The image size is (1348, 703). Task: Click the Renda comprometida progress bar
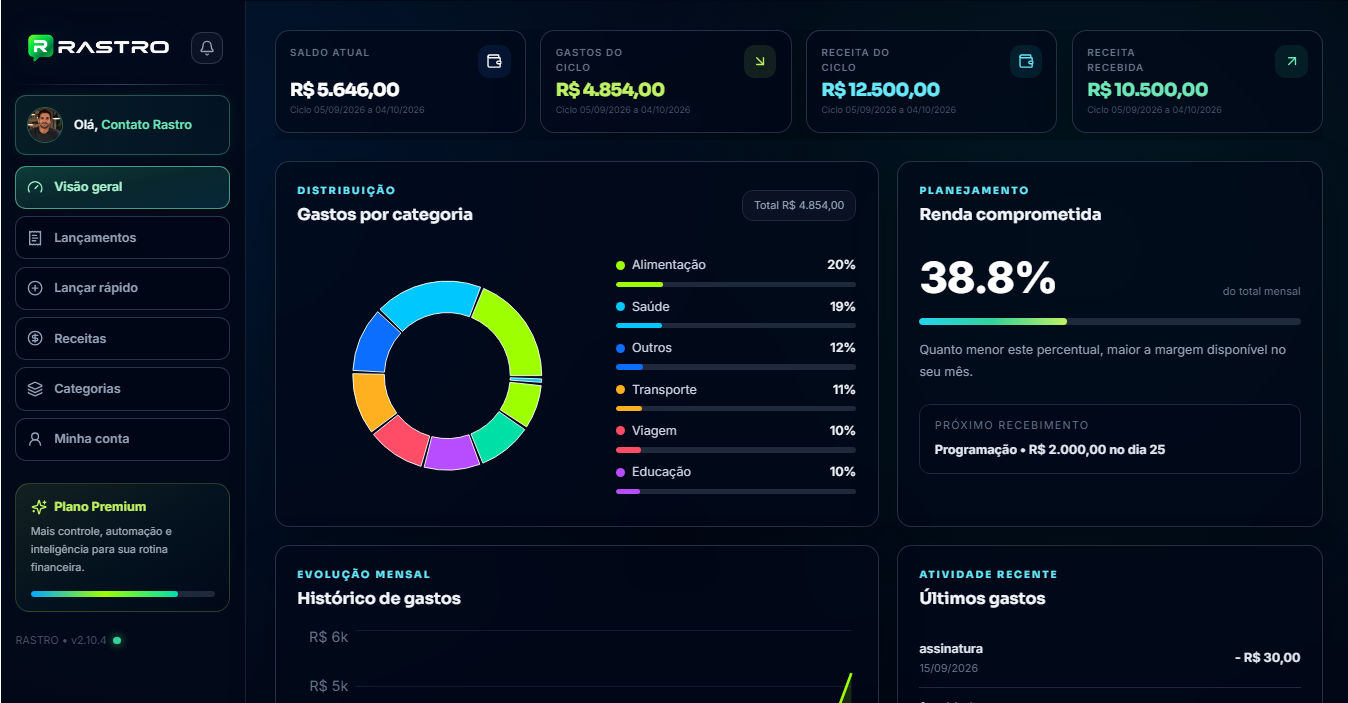(1110, 321)
